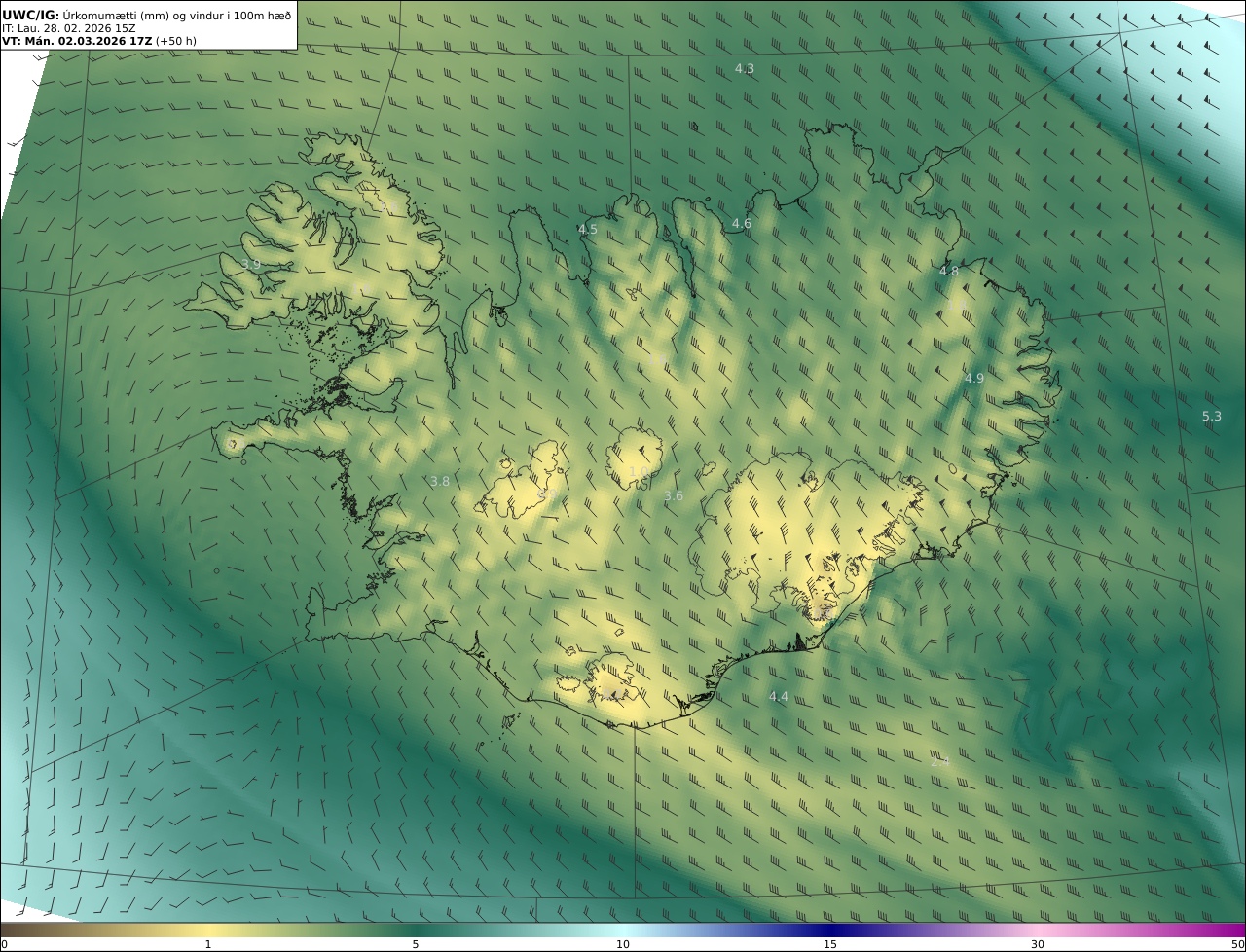Click the IT: Lau. 28. 02. 2026 15Z line
Screen dimensions: 1246x952
(x=69, y=28)
